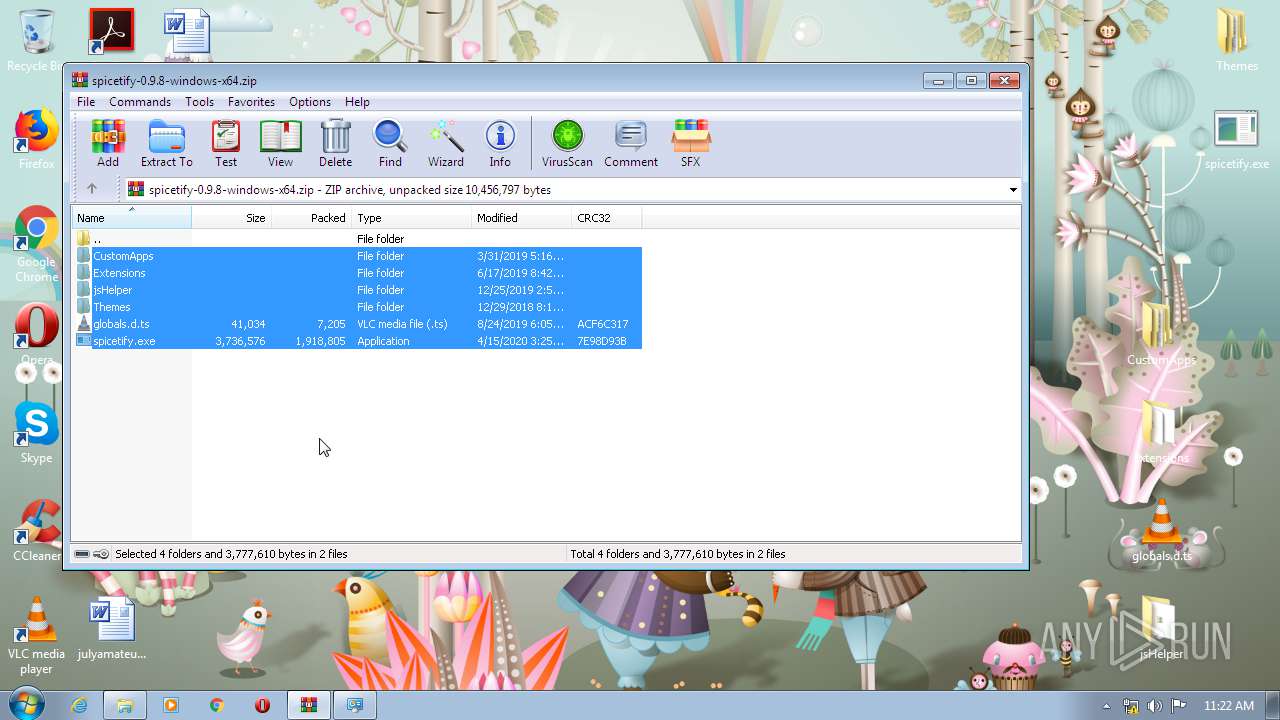The width and height of the screenshot is (1280, 720).
Task: Open jsHelper folder on desktop
Action: click(x=1161, y=630)
